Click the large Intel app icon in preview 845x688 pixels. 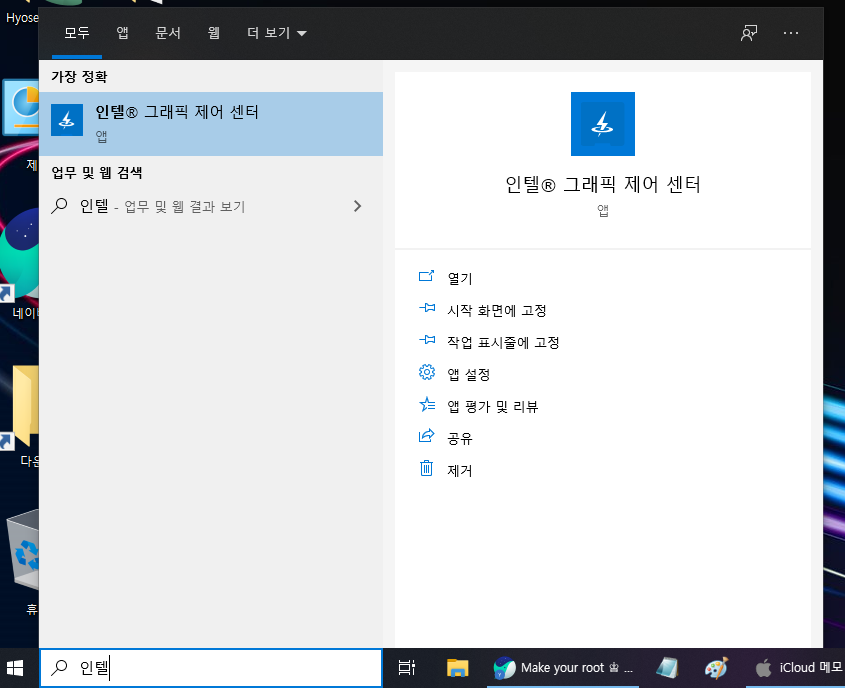click(602, 123)
